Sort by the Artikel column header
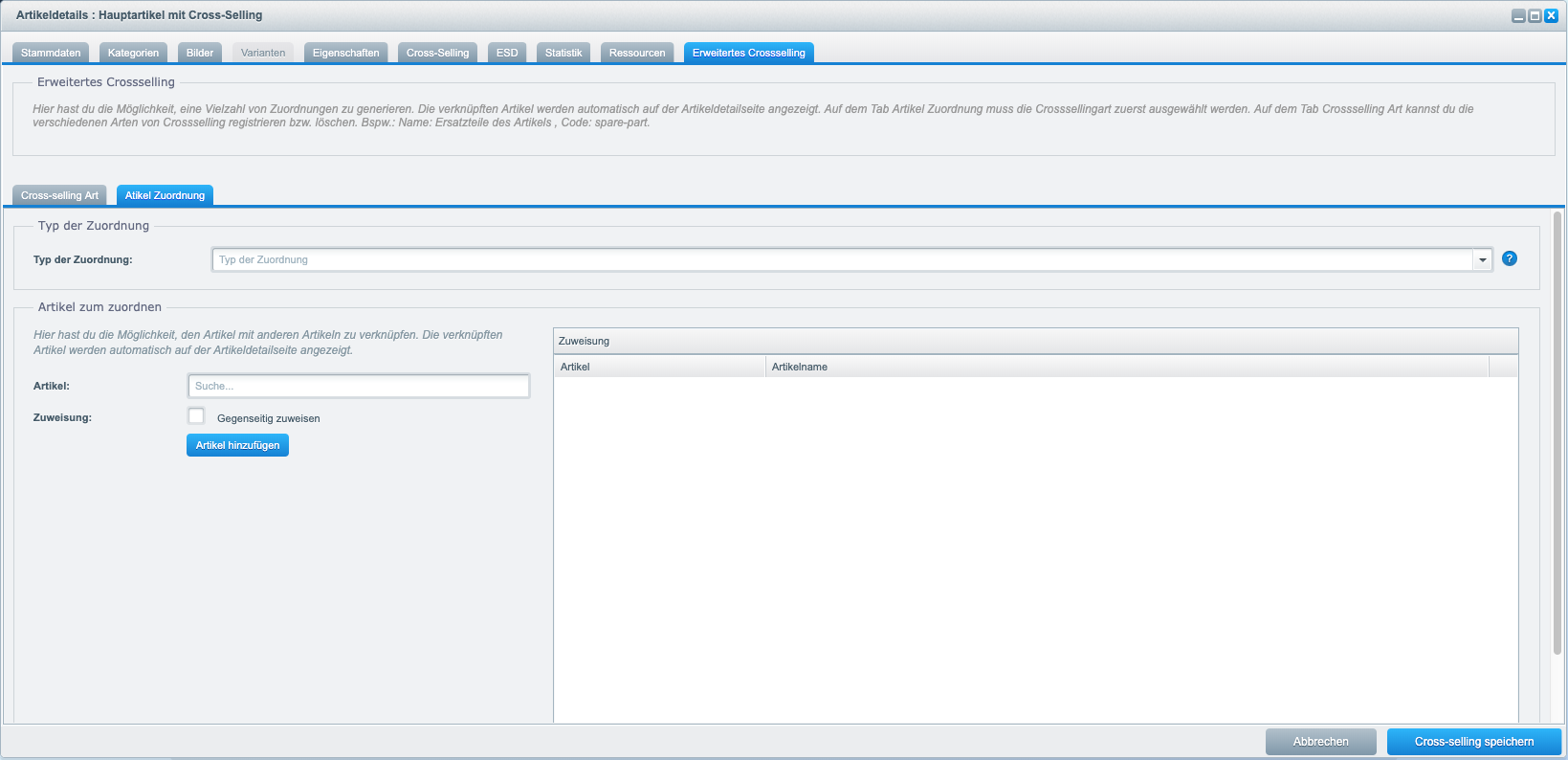 (660, 367)
